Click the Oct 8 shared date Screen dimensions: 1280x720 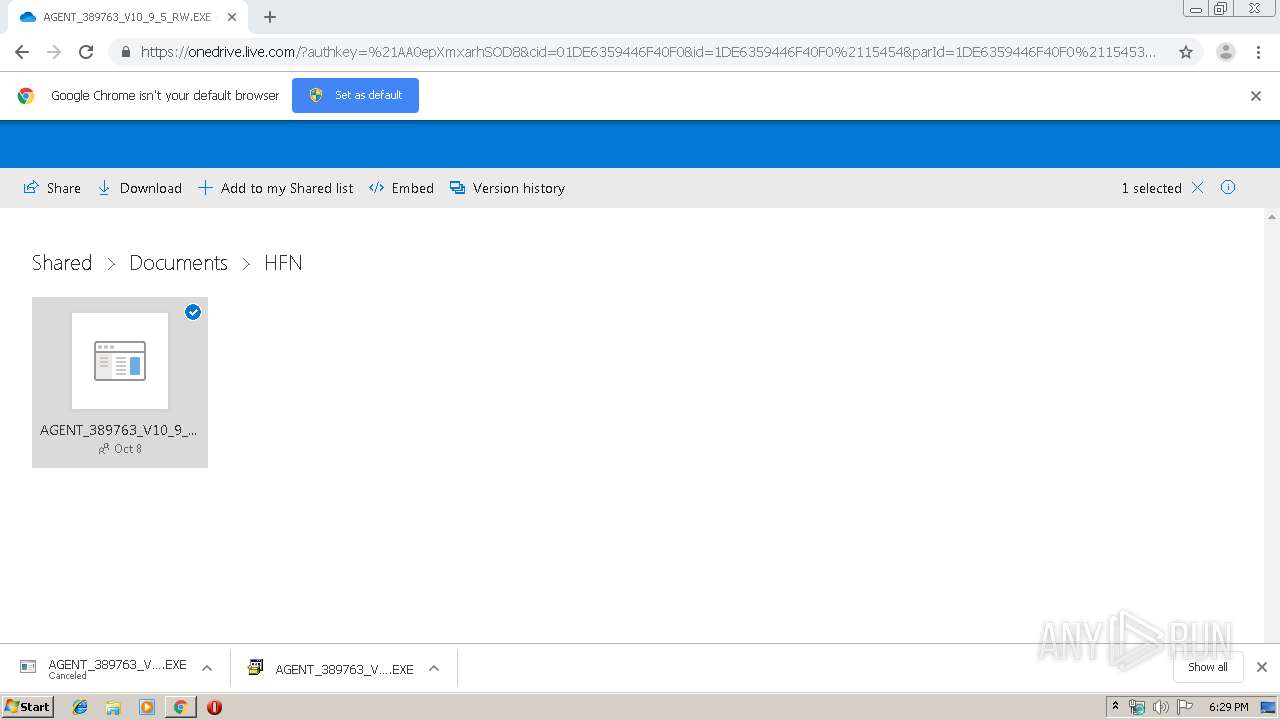point(128,449)
